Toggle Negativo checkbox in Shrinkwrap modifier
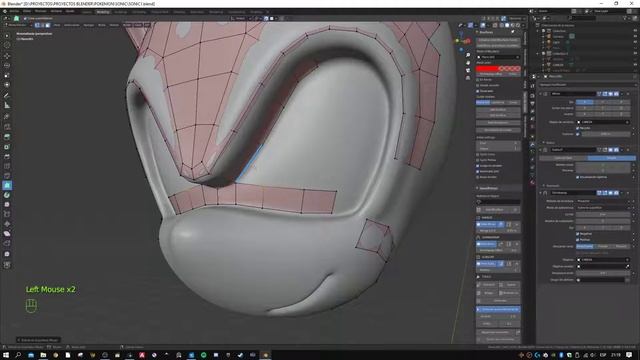This screenshot has height=360, width=640. 578,234
